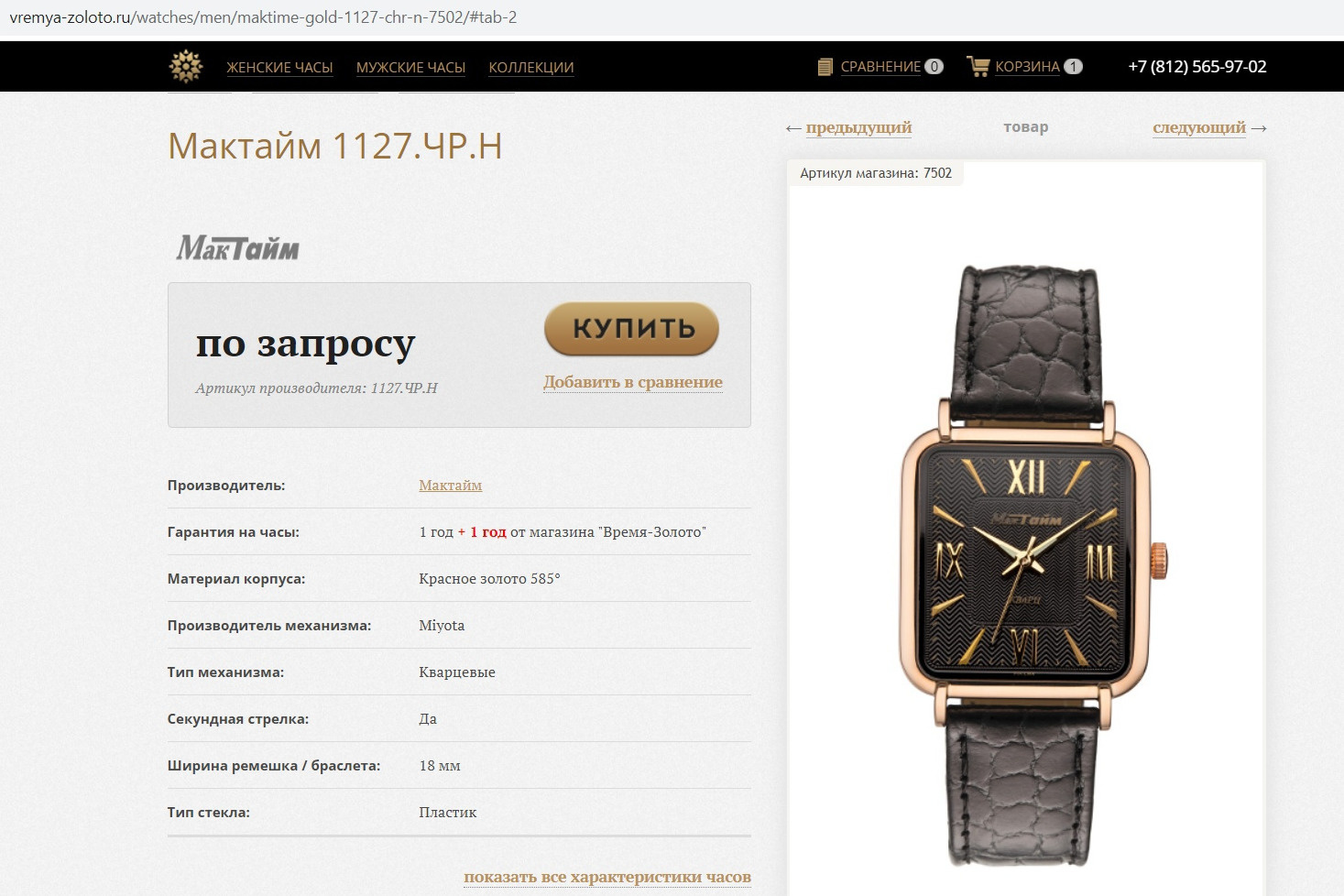Click the КУПИТЬ buy button
1344x896 pixels.
click(632, 329)
